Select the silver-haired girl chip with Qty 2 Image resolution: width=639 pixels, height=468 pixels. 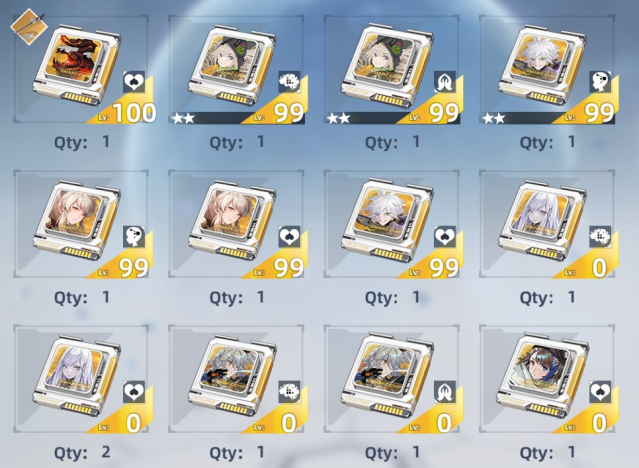81,379
